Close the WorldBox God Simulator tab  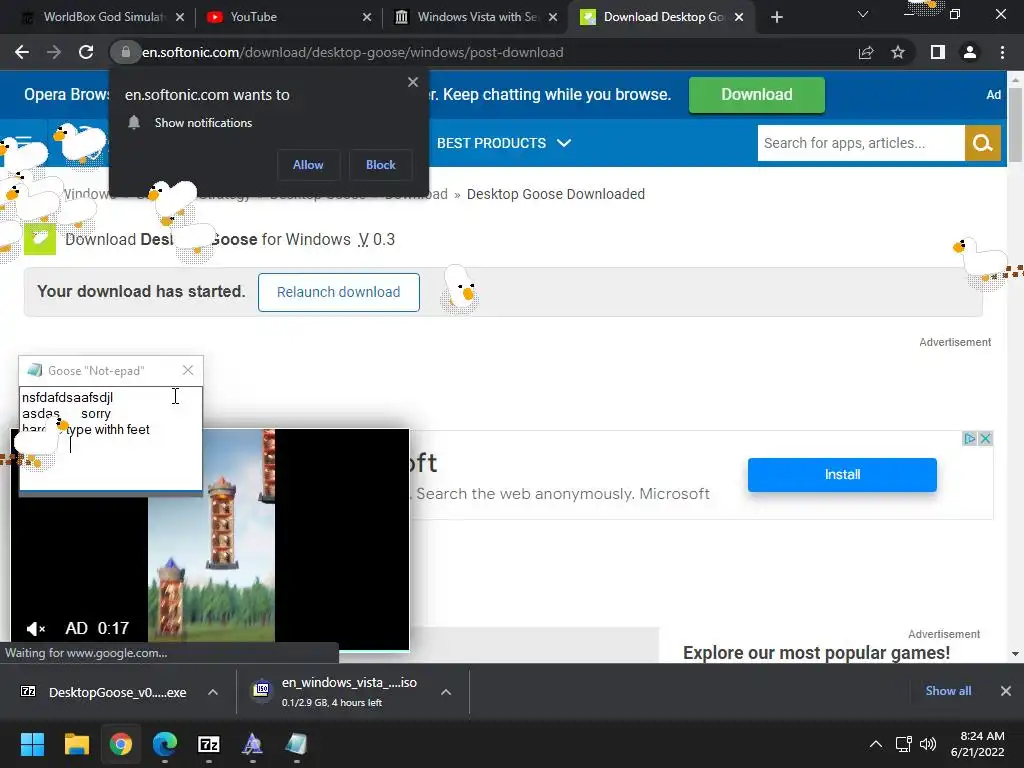point(180,17)
